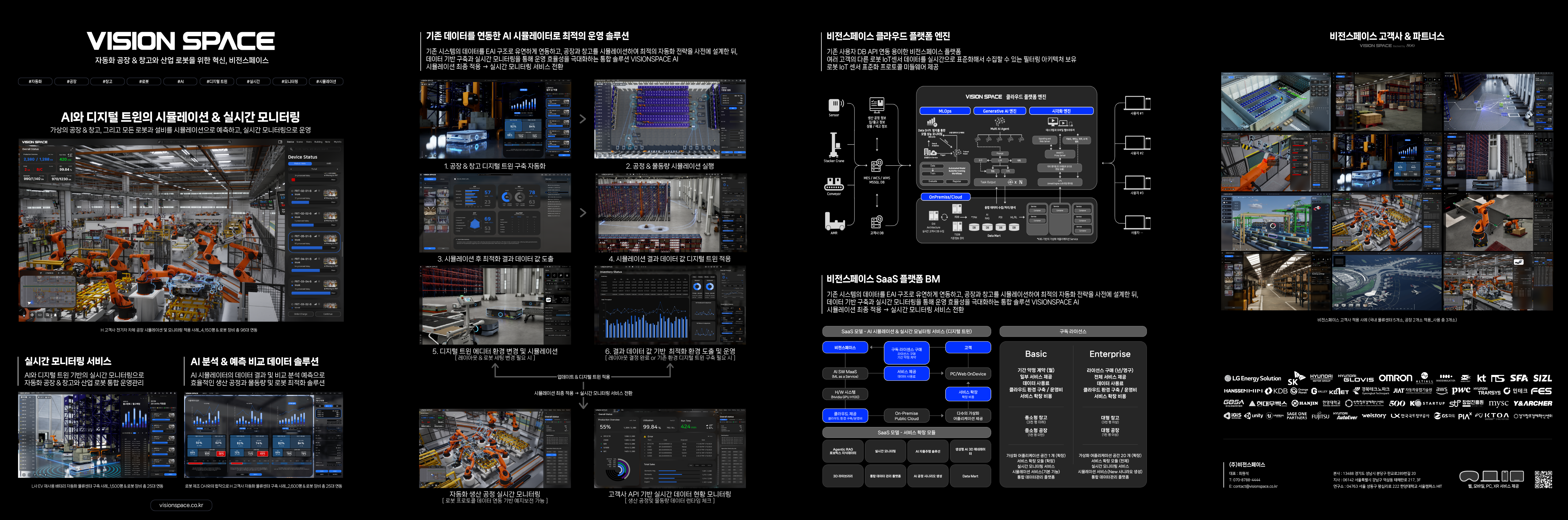Click the 사용자 #1 laptop icon
The width and height of the screenshot is (1568, 520).
[1136, 102]
